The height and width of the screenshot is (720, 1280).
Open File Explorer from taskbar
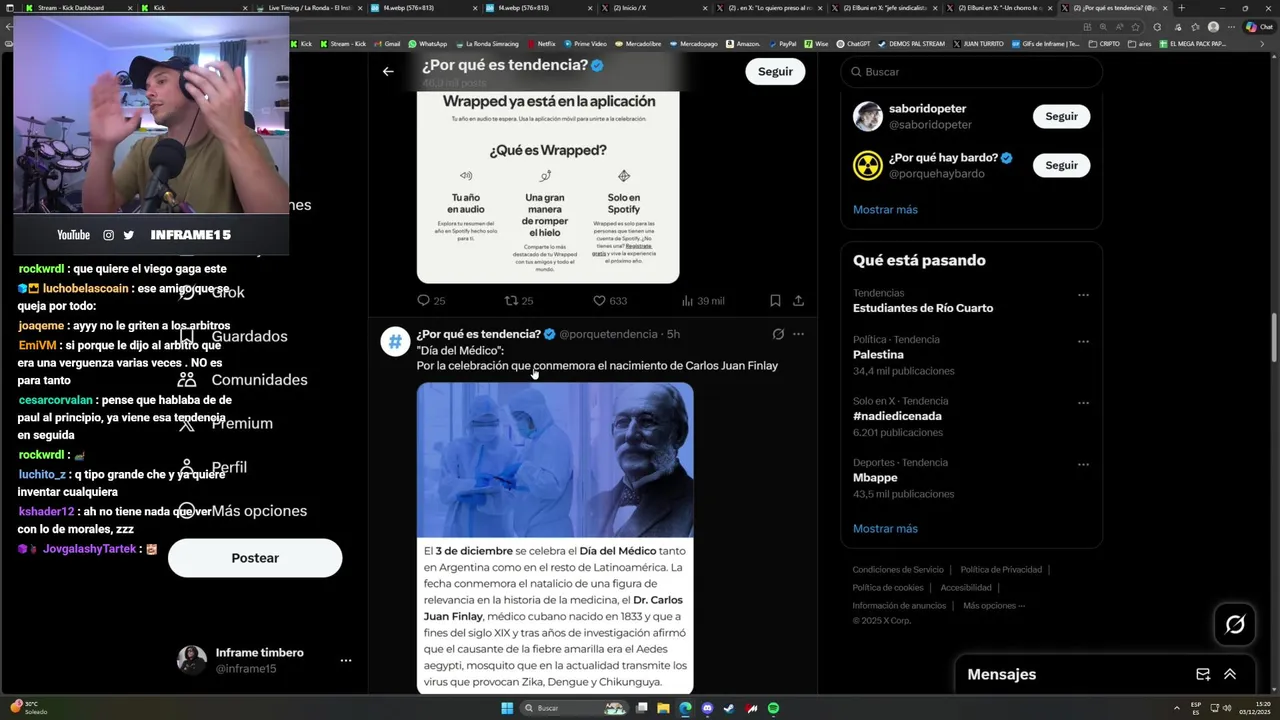(x=663, y=708)
